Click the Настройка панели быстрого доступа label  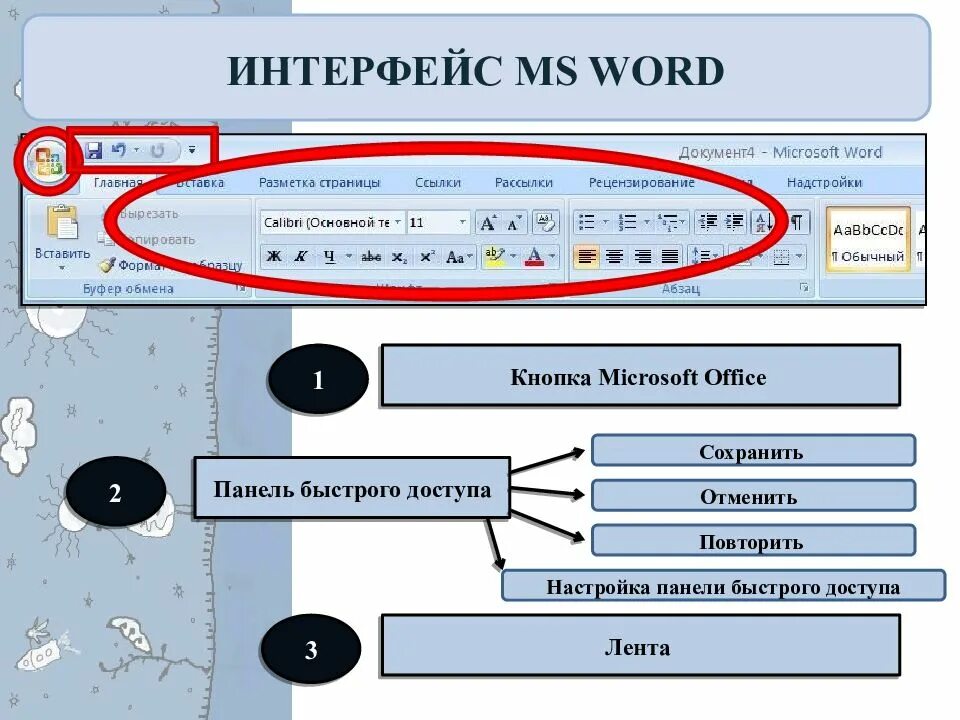pyautogui.click(x=723, y=586)
